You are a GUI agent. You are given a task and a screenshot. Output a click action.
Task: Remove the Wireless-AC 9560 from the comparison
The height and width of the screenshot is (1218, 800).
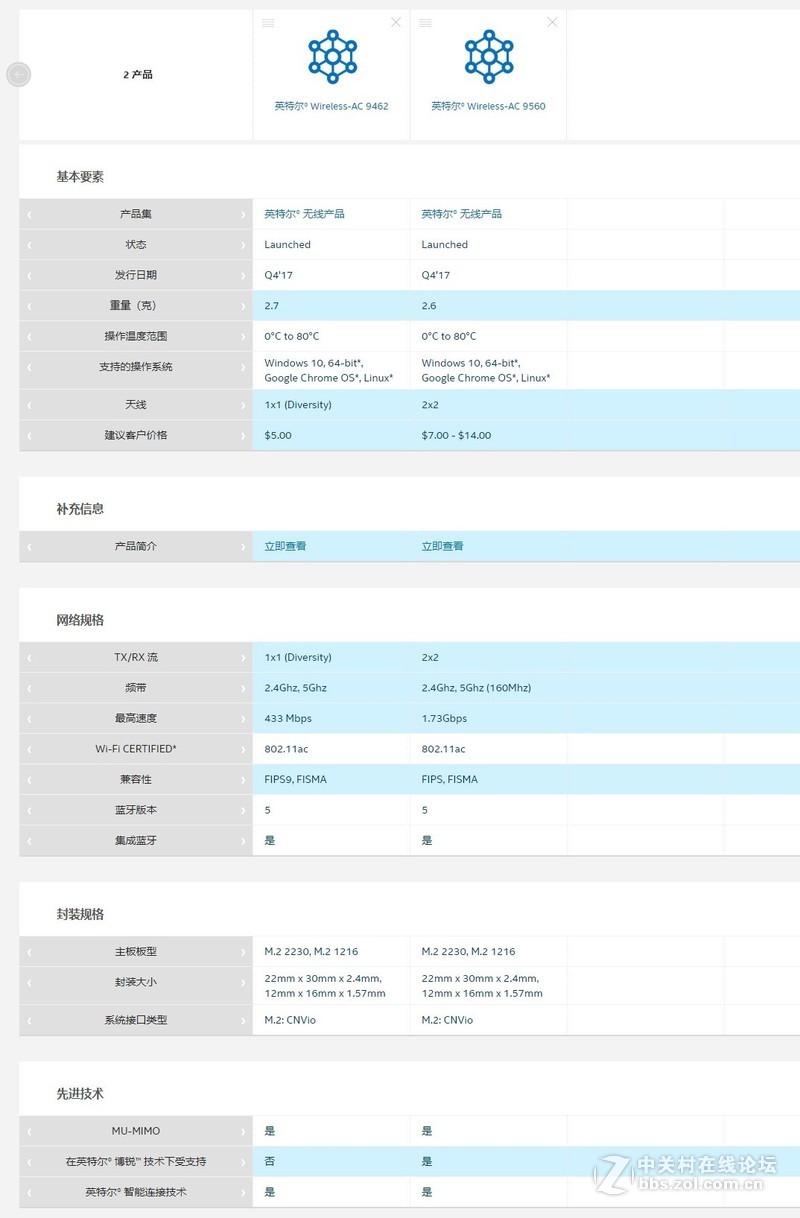(x=551, y=21)
